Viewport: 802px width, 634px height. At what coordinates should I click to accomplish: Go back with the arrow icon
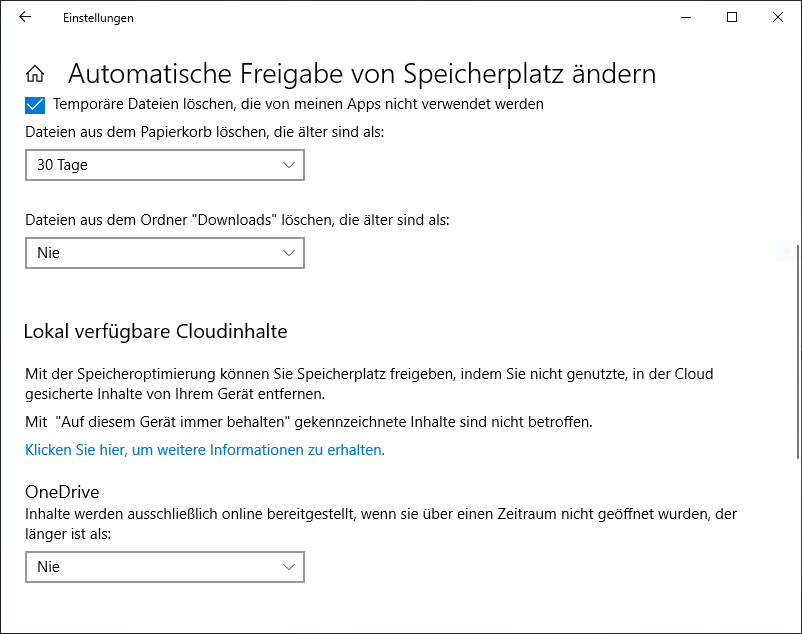[24, 17]
